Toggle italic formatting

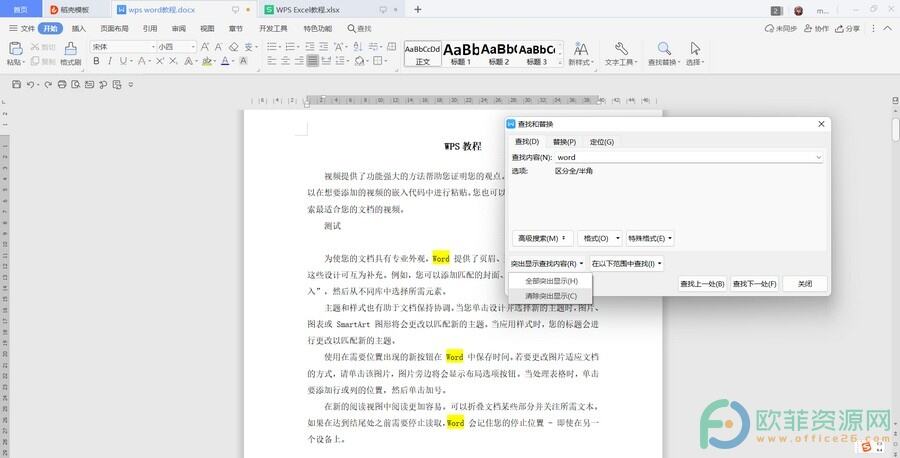(109, 61)
